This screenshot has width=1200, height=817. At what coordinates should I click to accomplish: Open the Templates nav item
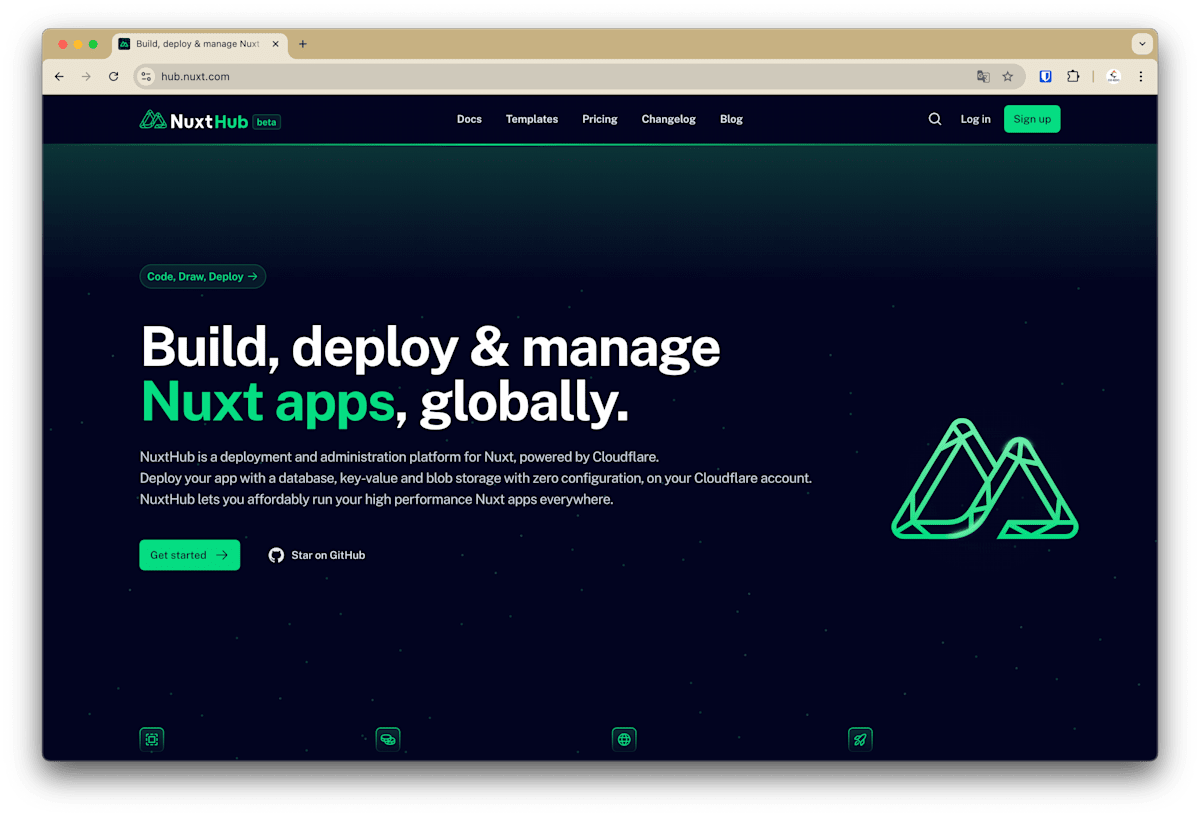click(532, 119)
